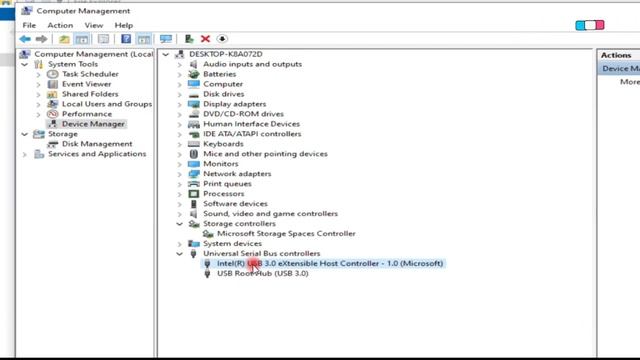Click the Disable device down-arrow icon

(222, 39)
